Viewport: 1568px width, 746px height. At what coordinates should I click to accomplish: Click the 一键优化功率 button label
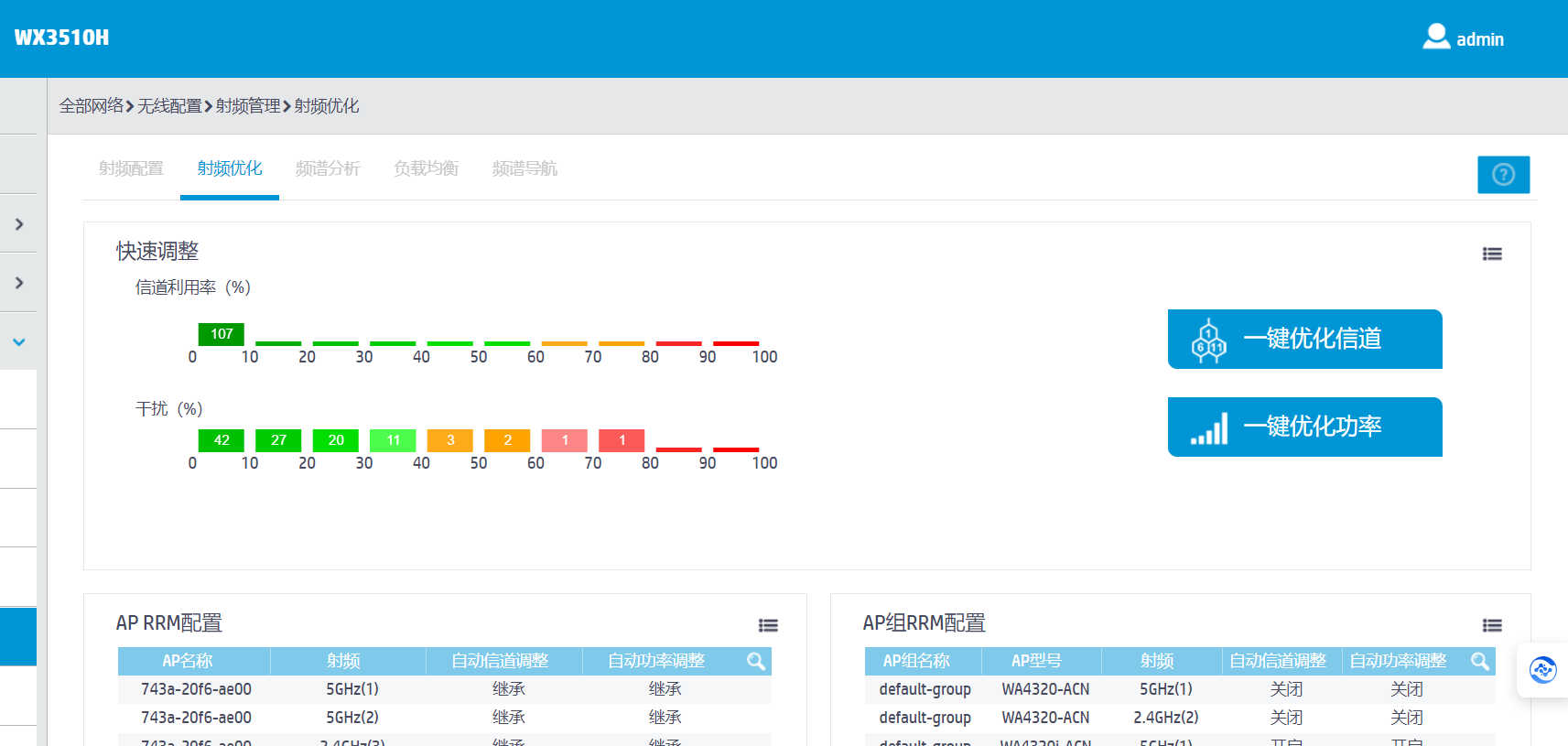pos(1313,427)
